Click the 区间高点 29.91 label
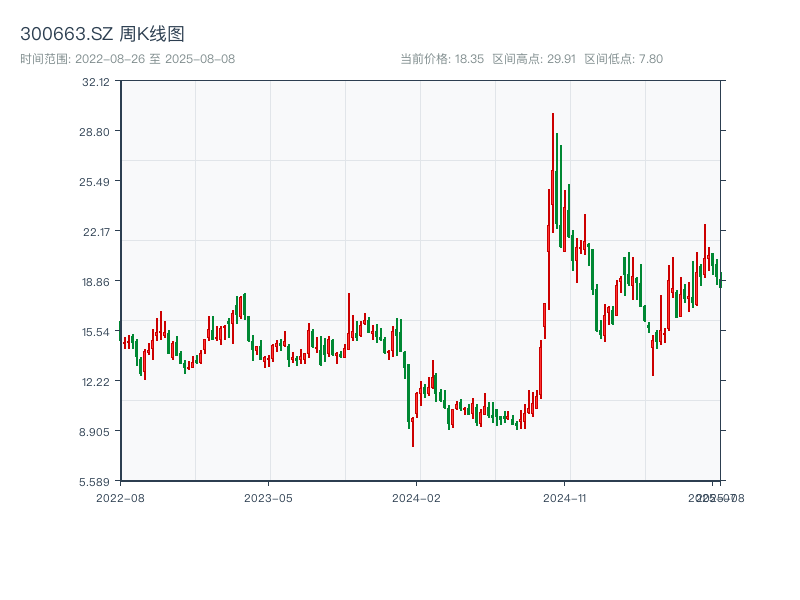The width and height of the screenshot is (800, 600). 534,59
